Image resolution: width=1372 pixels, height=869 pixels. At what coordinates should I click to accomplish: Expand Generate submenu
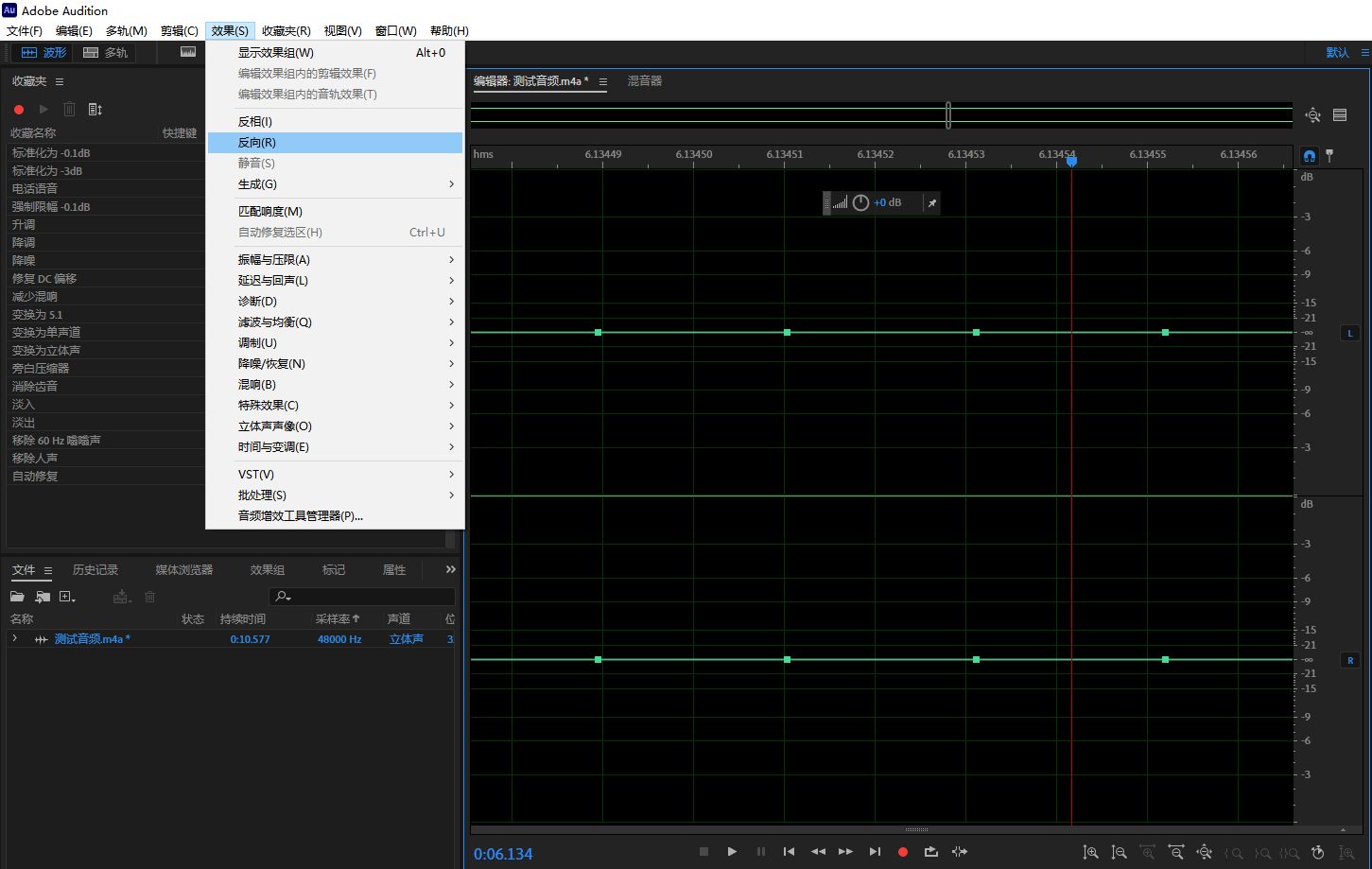pos(336,184)
